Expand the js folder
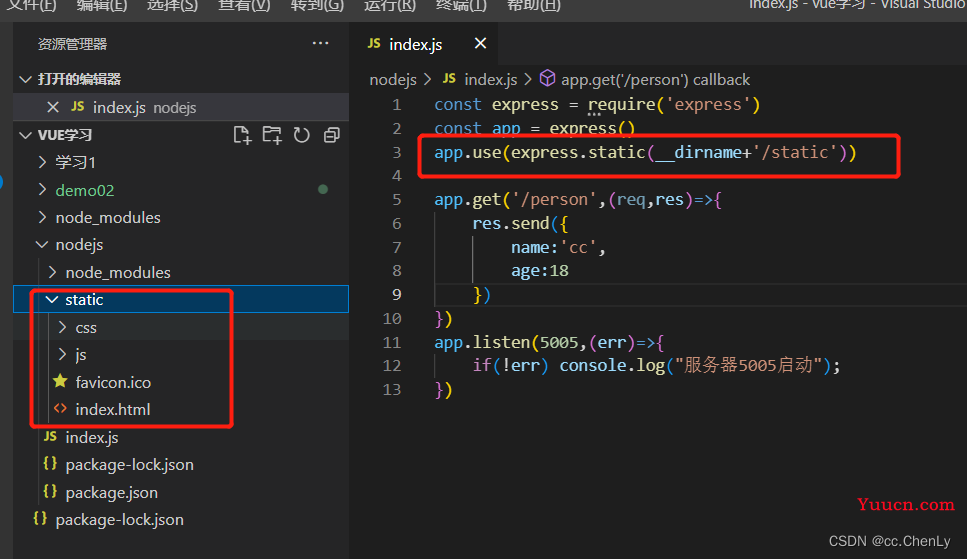This screenshot has width=967, height=559. click(62, 354)
